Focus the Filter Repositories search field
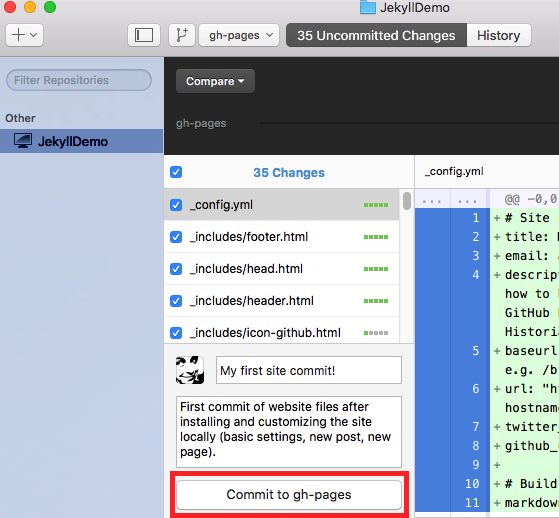 pos(79,80)
